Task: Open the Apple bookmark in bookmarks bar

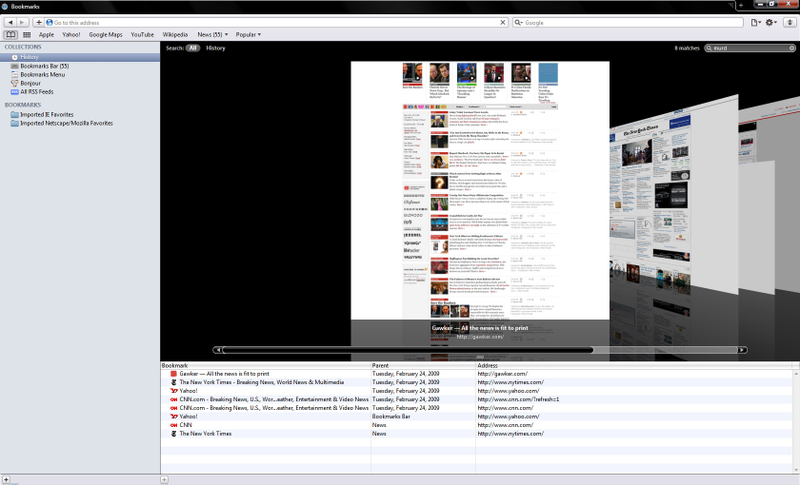Action: click(x=46, y=35)
